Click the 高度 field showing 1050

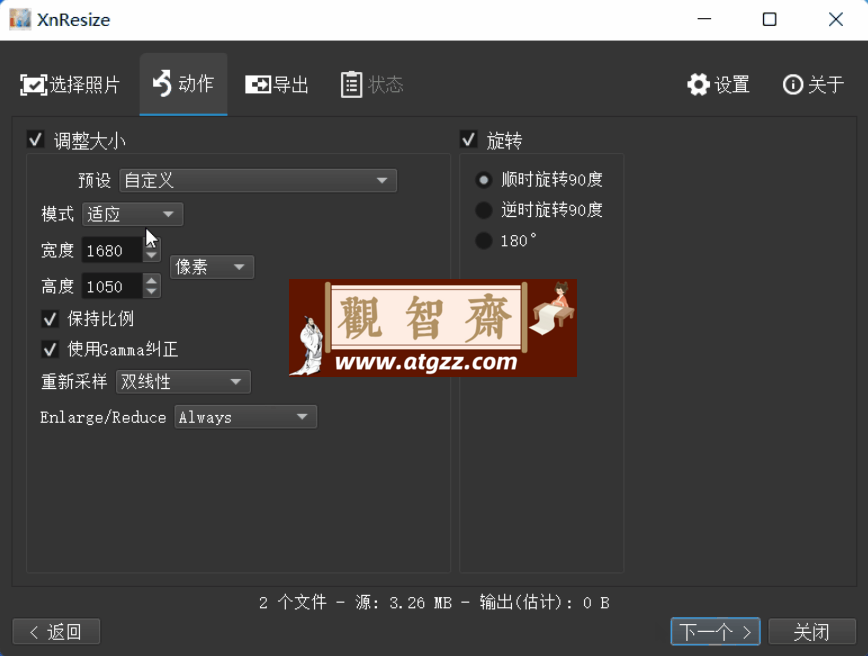click(x=112, y=287)
